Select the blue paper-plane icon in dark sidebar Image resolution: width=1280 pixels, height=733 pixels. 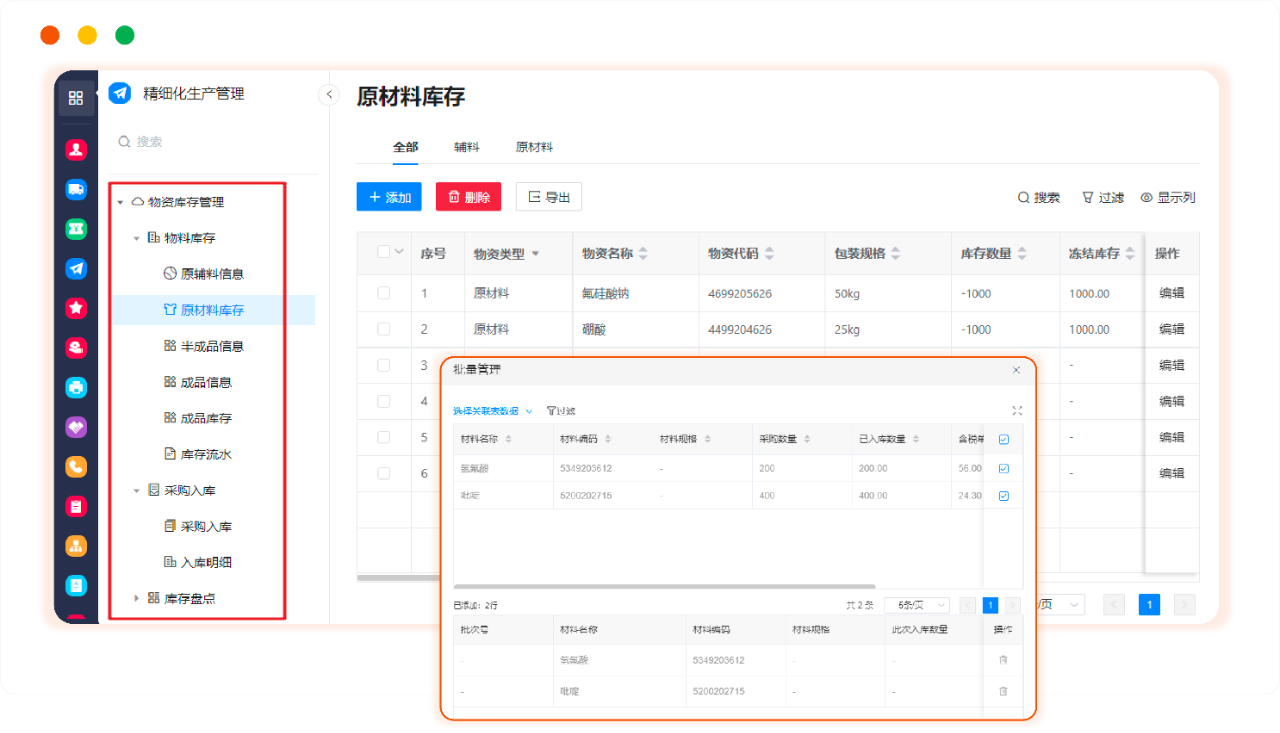pos(76,268)
